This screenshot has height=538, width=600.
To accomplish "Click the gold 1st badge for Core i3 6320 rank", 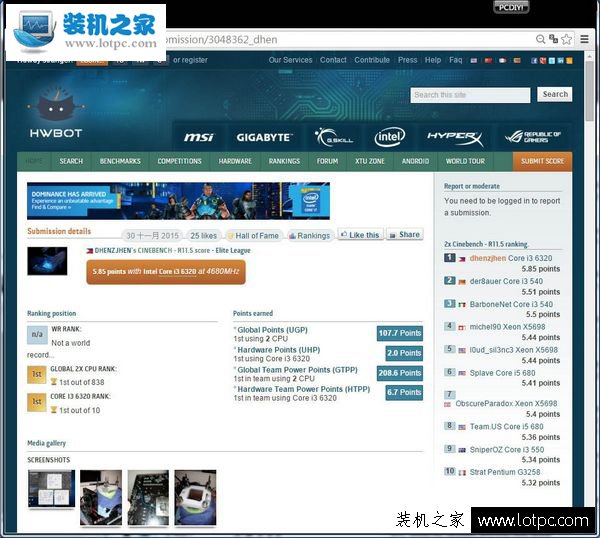I will click(37, 402).
